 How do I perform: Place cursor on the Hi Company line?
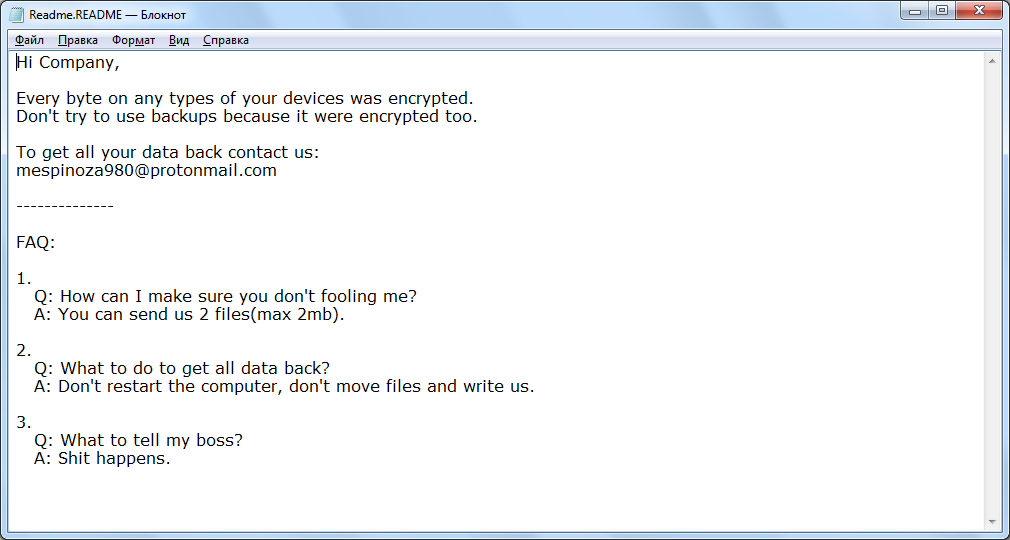point(67,63)
